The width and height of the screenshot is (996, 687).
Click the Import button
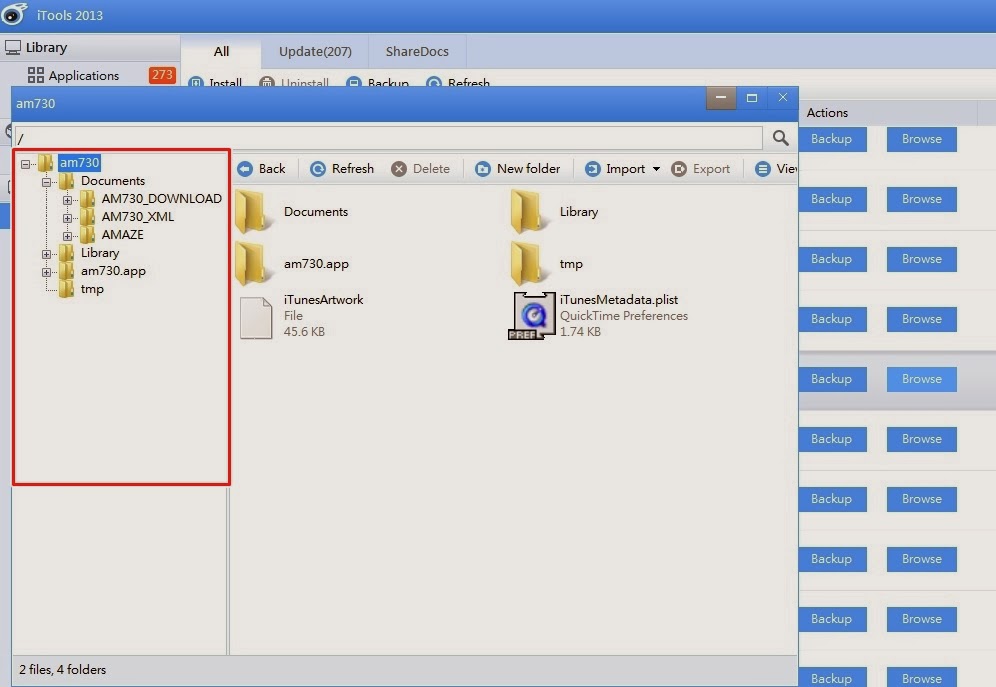coord(615,169)
